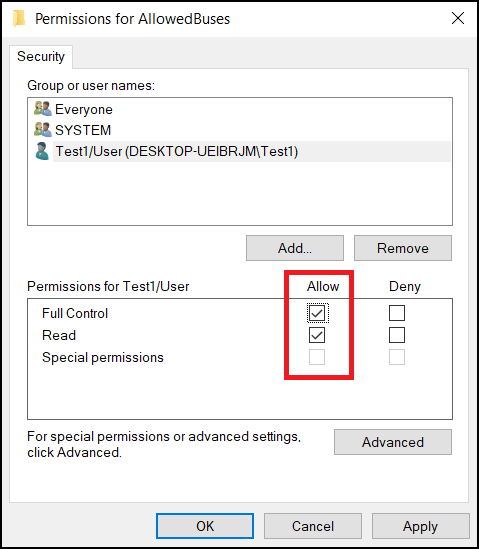Select SYSTEM in the user list

click(83, 130)
